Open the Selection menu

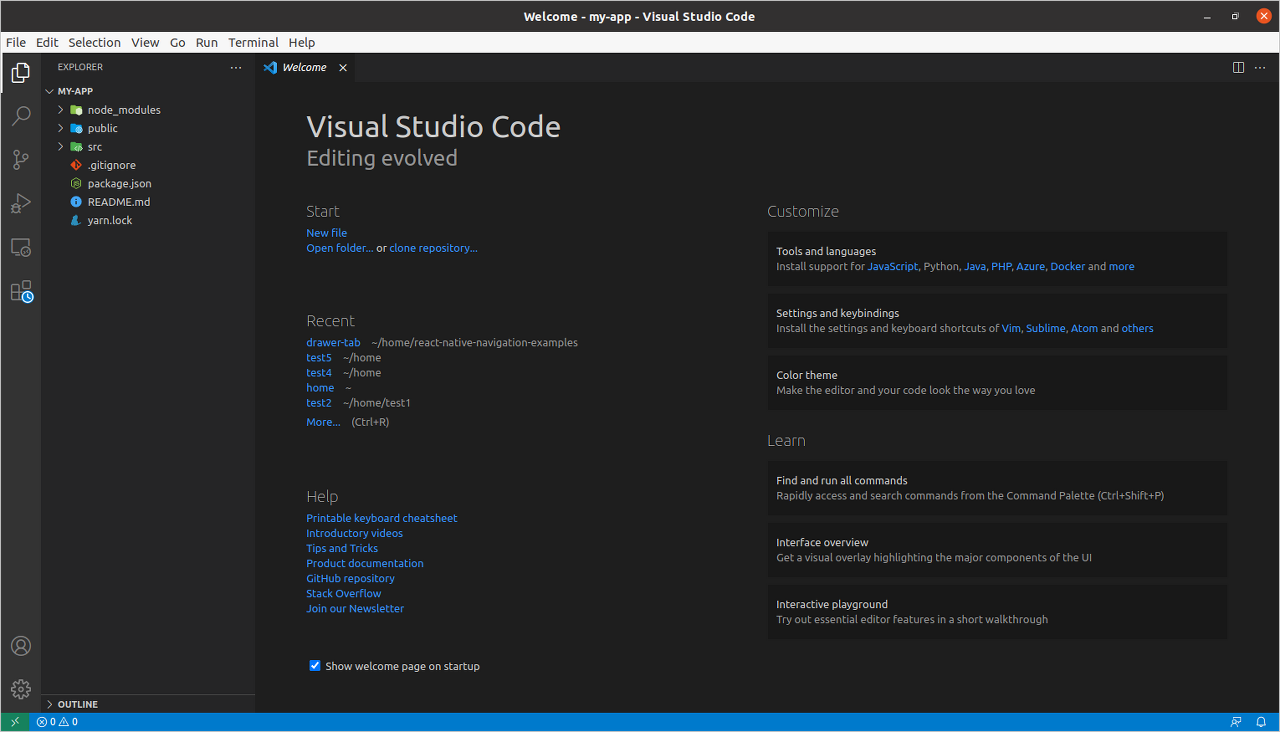(x=94, y=43)
